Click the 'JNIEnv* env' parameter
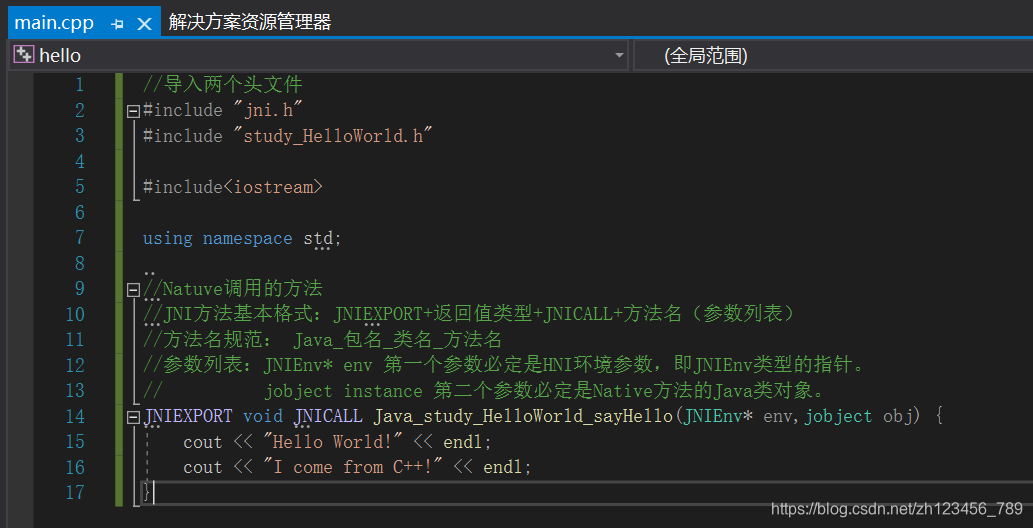 coord(739,417)
